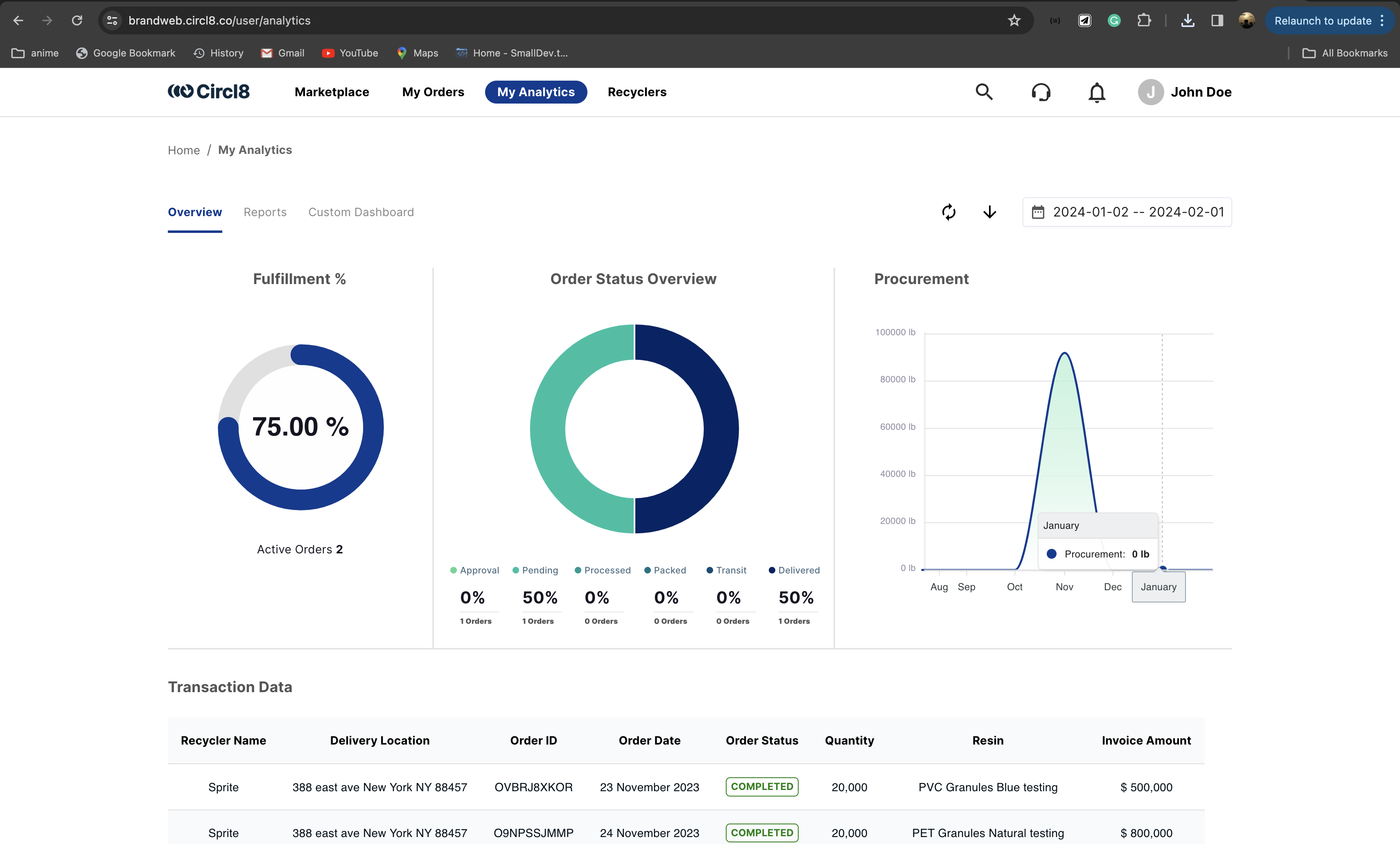The width and height of the screenshot is (1400, 844).
Task: Click PET Granules Natural testing cell
Action: [988, 833]
